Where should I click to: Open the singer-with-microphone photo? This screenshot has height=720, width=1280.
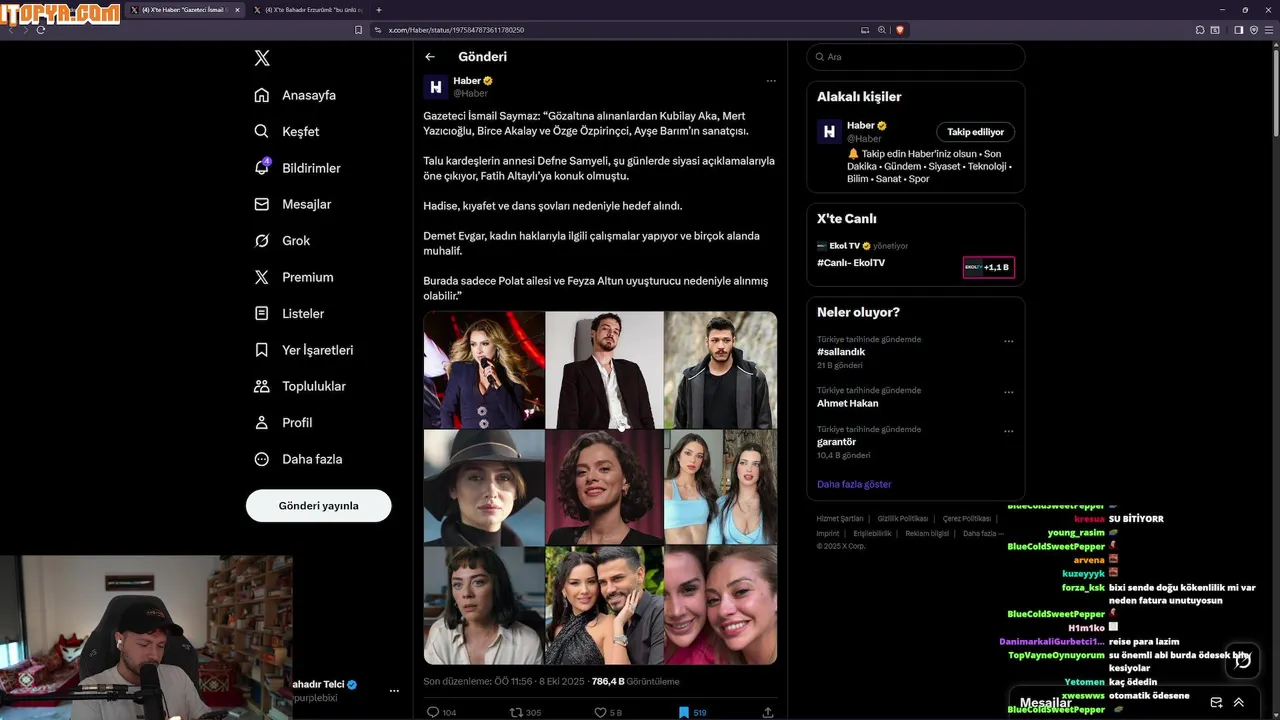pyautogui.click(x=484, y=369)
